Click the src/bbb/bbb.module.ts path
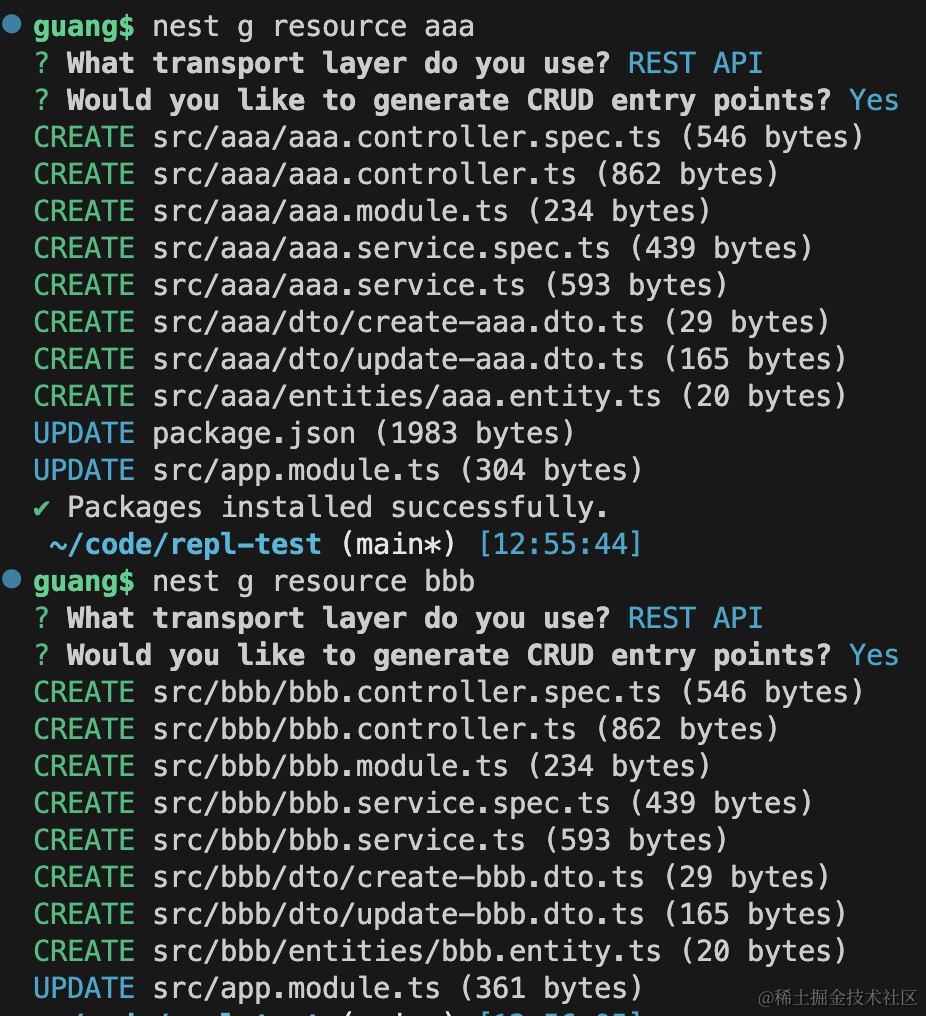Viewport: 926px width, 1016px height. coord(330,766)
